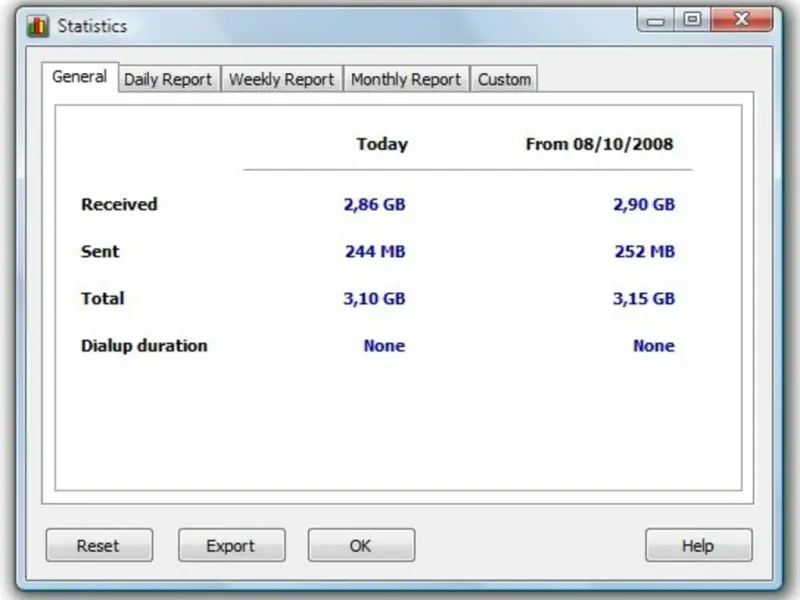
Task: Select the Custom tab
Action: [504, 80]
